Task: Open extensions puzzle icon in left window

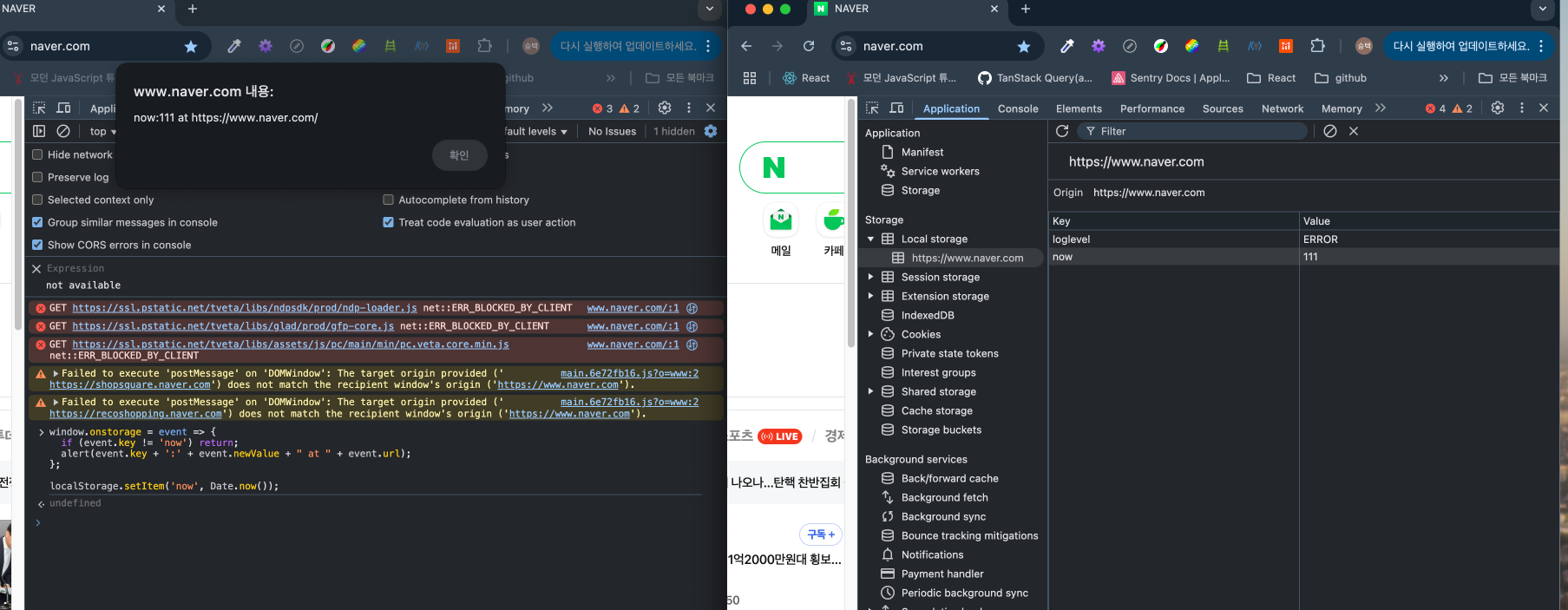Action: click(x=484, y=46)
